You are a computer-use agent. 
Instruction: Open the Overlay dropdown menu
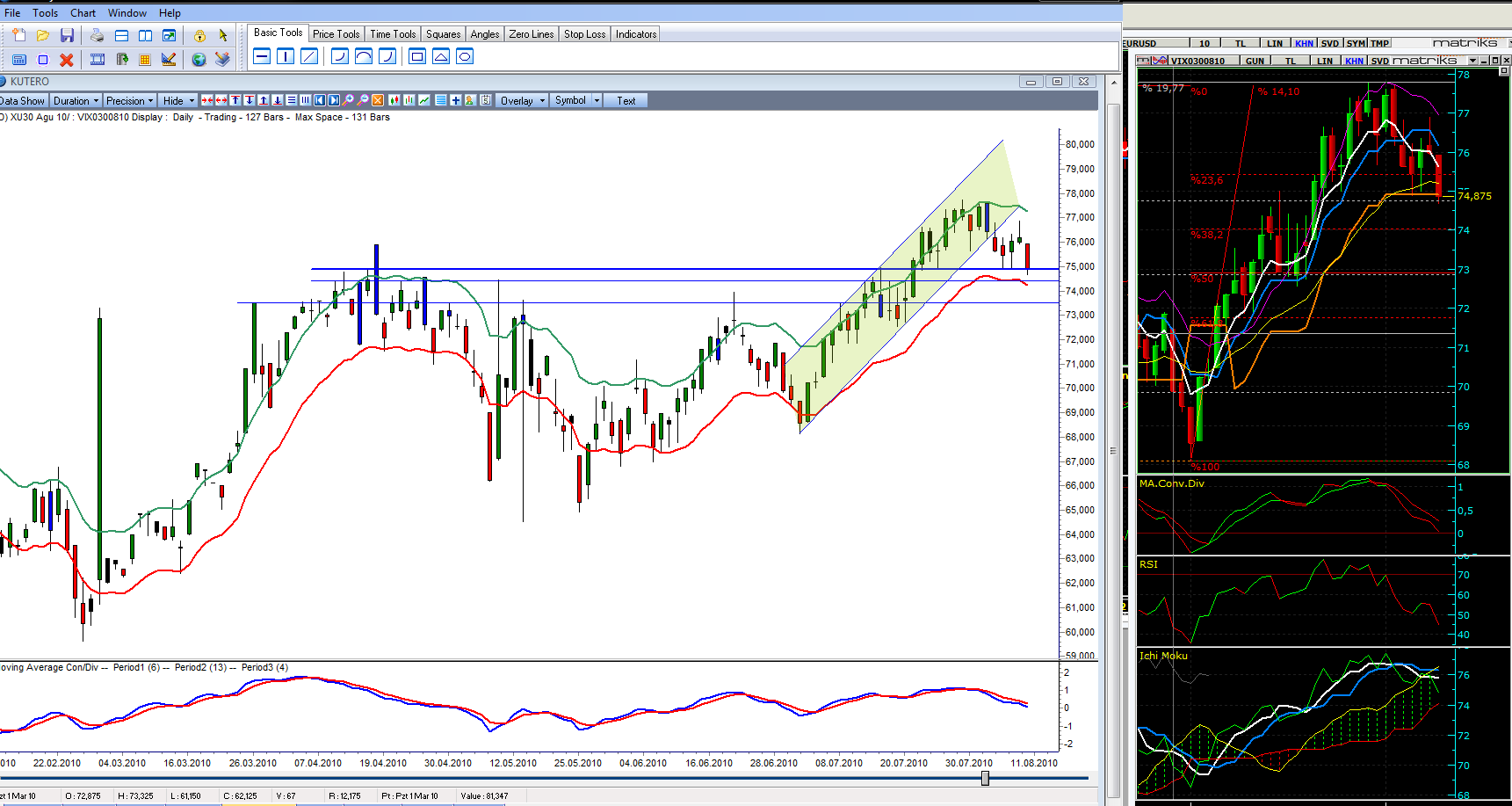pos(522,100)
